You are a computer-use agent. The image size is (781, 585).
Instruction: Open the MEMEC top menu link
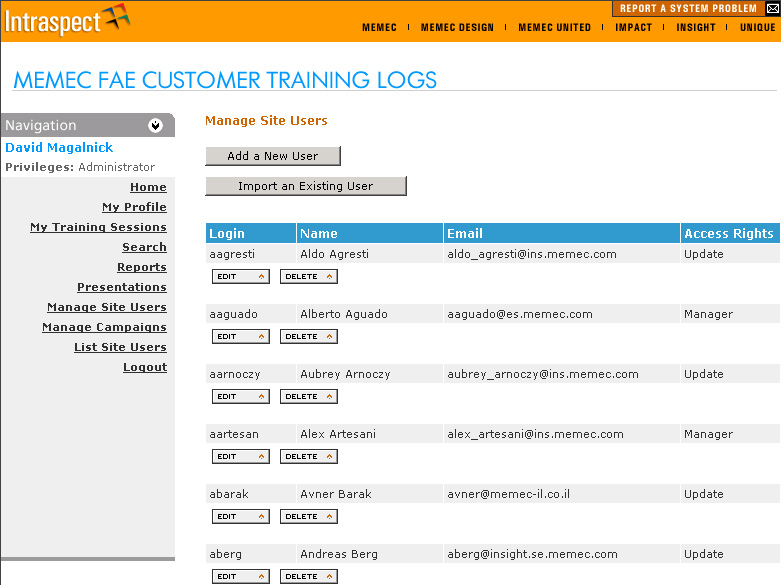[379, 27]
